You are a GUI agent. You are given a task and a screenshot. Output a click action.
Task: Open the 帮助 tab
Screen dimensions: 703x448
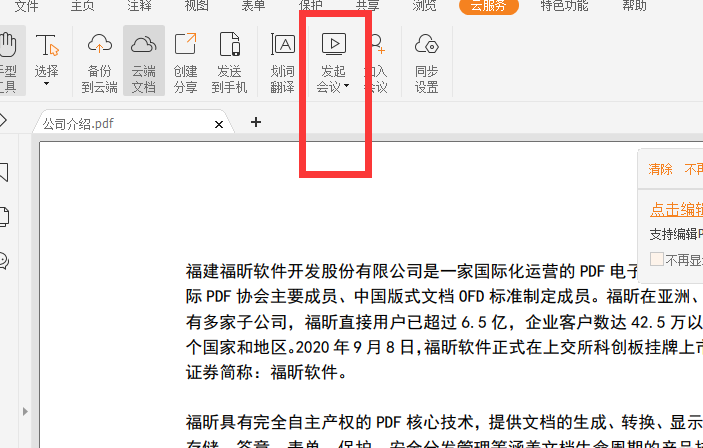pos(634,5)
